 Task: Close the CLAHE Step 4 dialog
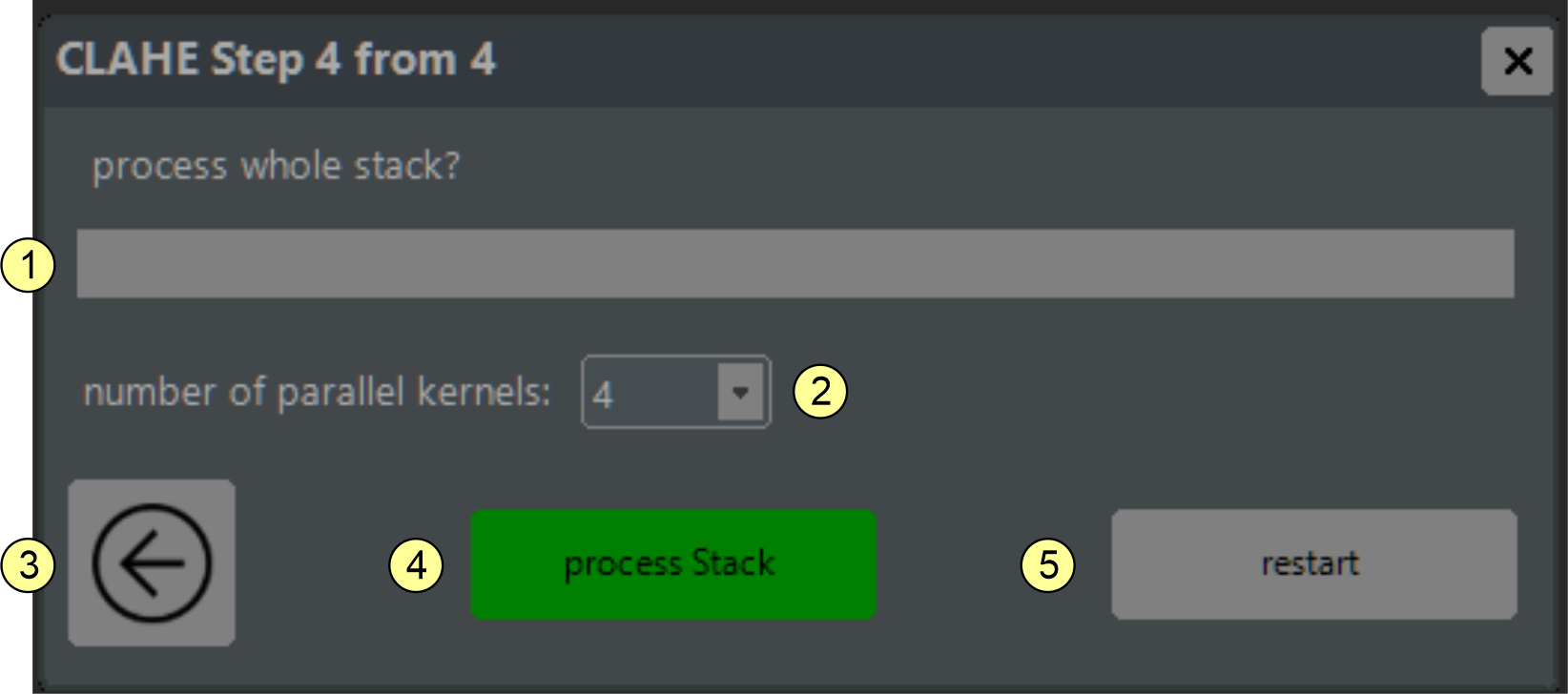tap(1516, 61)
